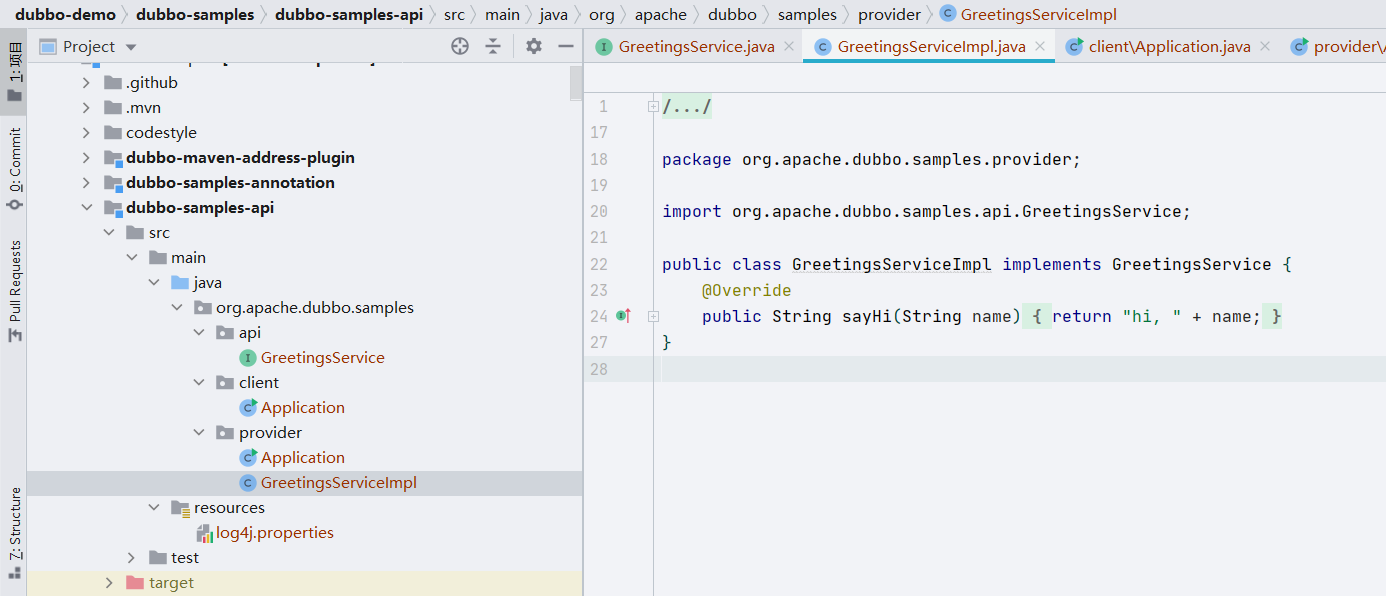
Task: Click apache in the breadcrumb path
Action: 661,15
